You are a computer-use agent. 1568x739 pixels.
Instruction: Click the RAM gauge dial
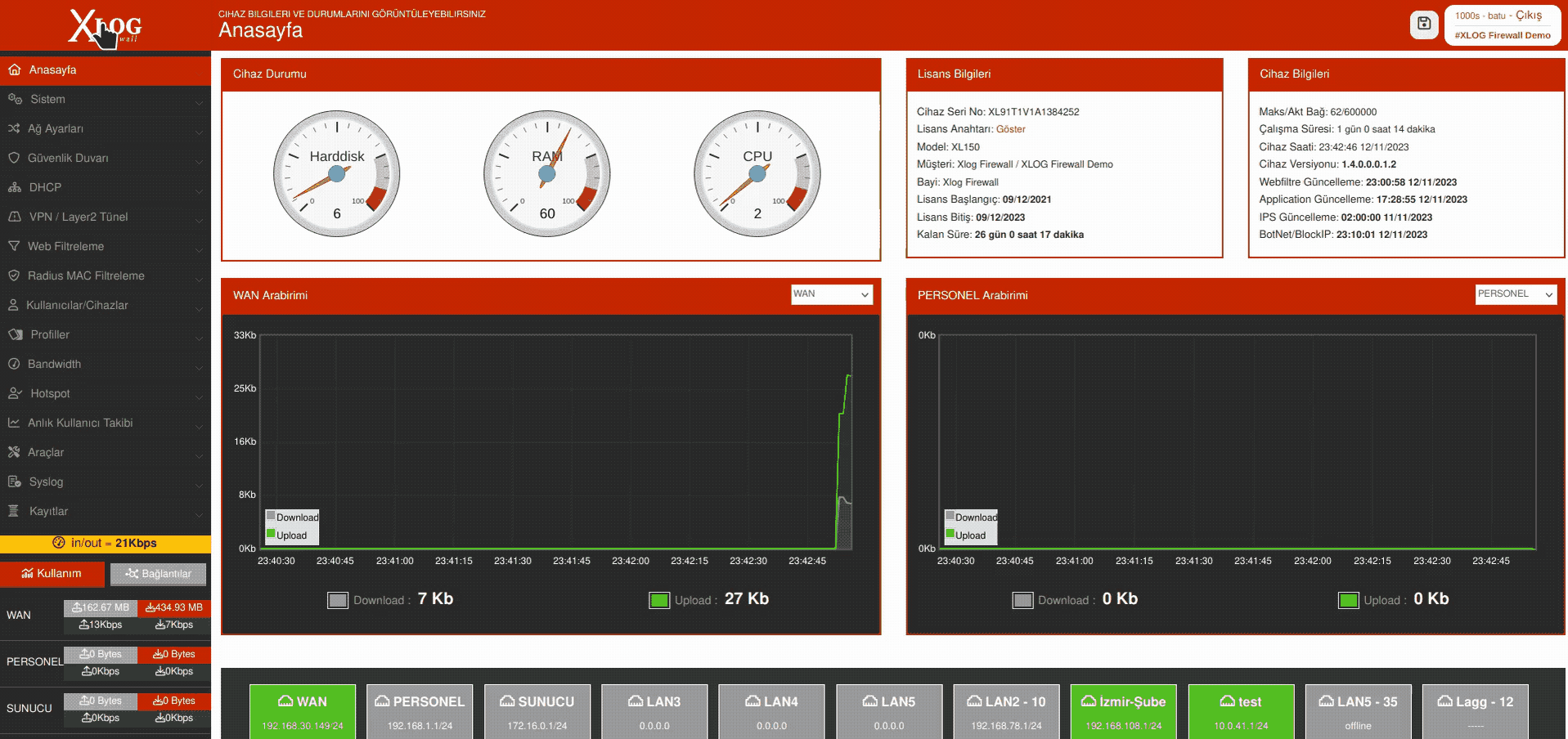(546, 173)
